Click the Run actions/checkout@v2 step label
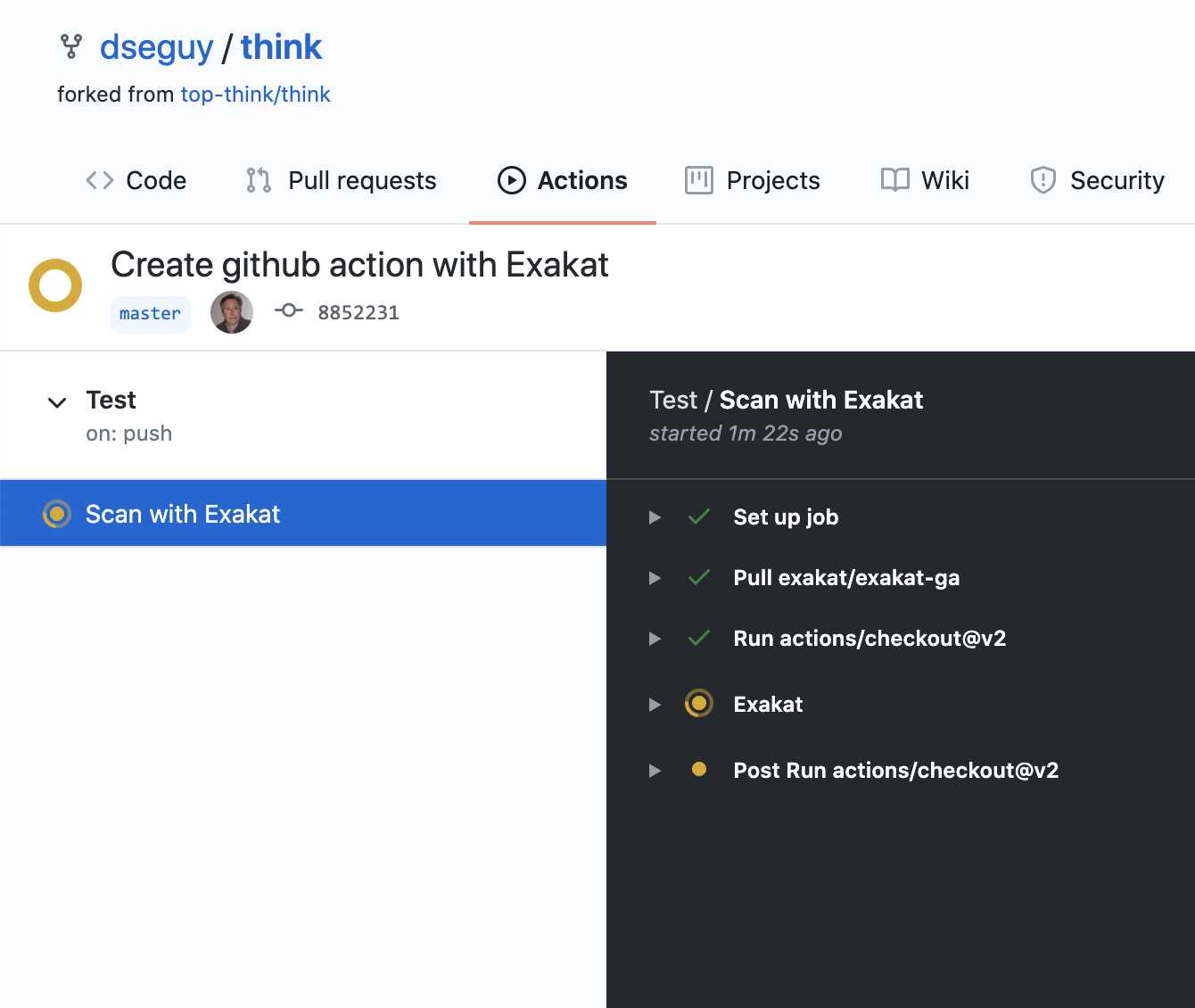The width and height of the screenshot is (1195, 1008). pyautogui.click(x=869, y=639)
